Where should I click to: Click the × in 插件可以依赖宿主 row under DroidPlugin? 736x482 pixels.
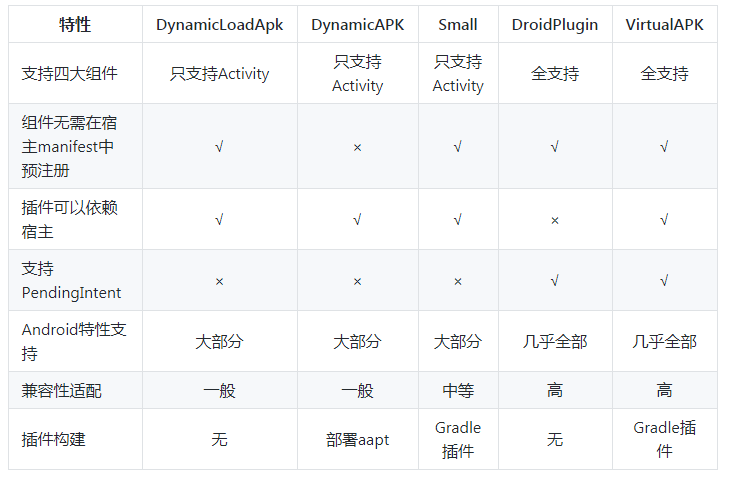(x=555, y=220)
